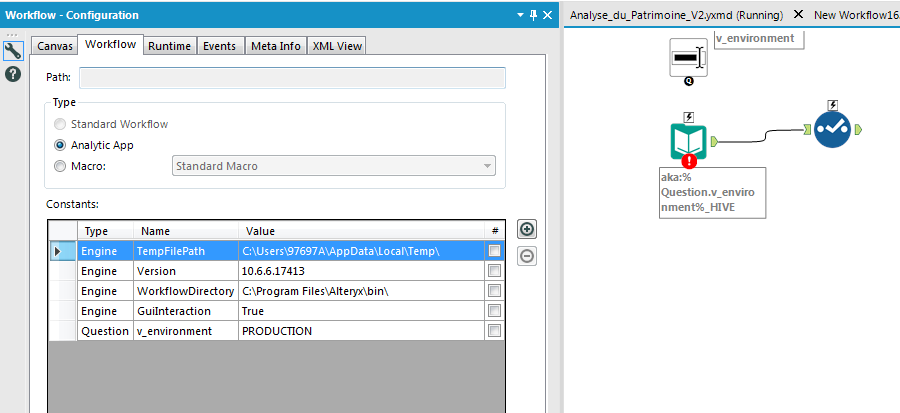Remove constant with minus button
900x413 pixels.
pos(527,256)
